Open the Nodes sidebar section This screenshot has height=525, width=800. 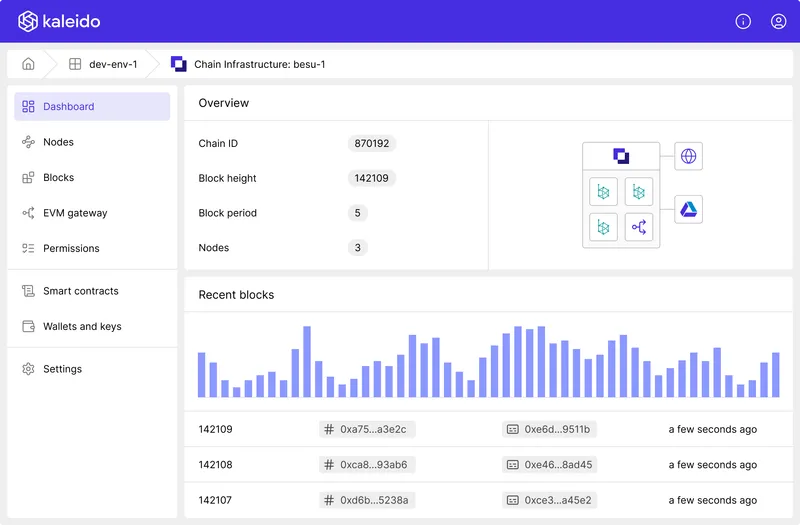[x=58, y=142]
